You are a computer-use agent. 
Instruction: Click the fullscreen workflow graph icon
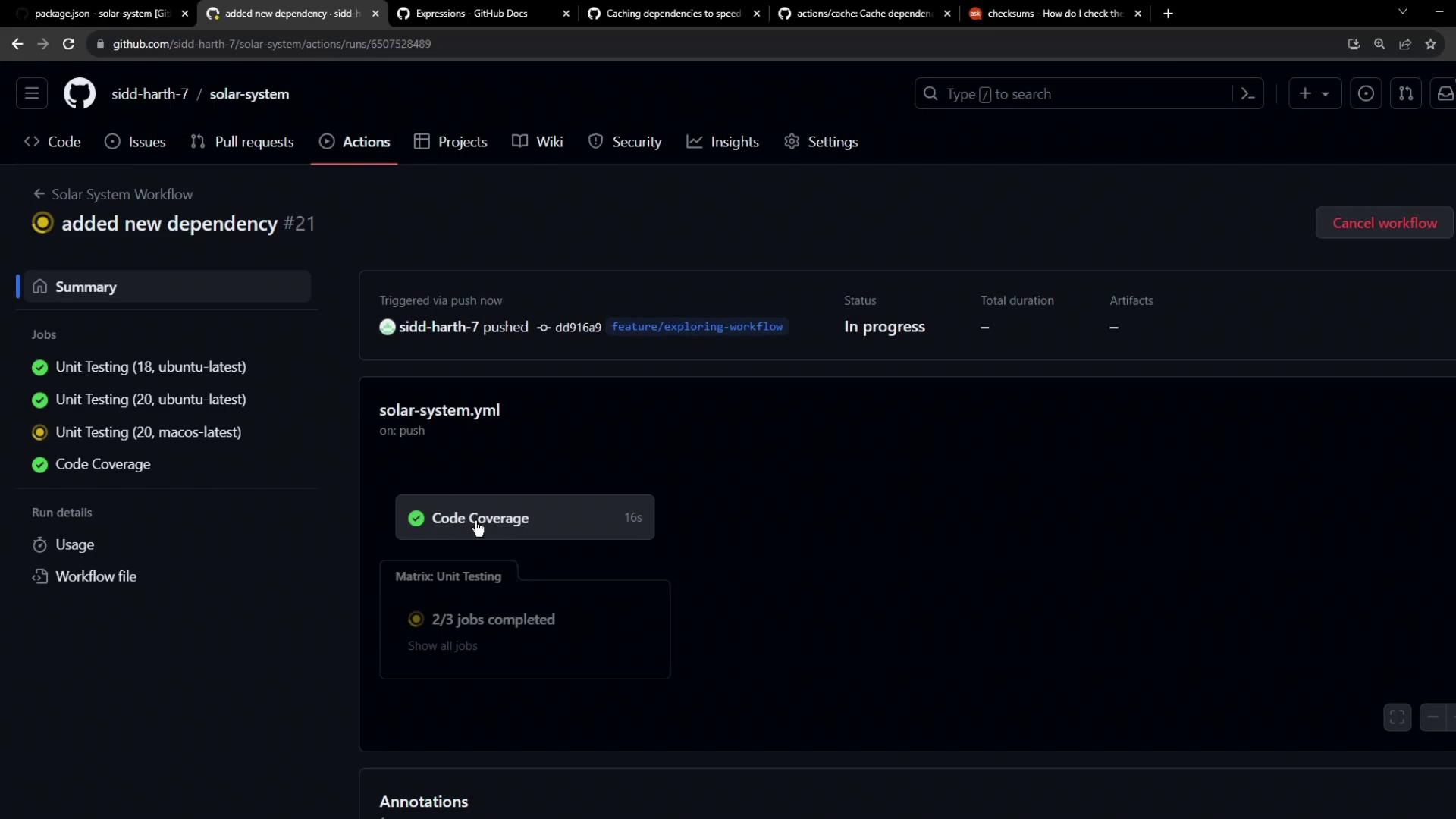click(x=1397, y=717)
